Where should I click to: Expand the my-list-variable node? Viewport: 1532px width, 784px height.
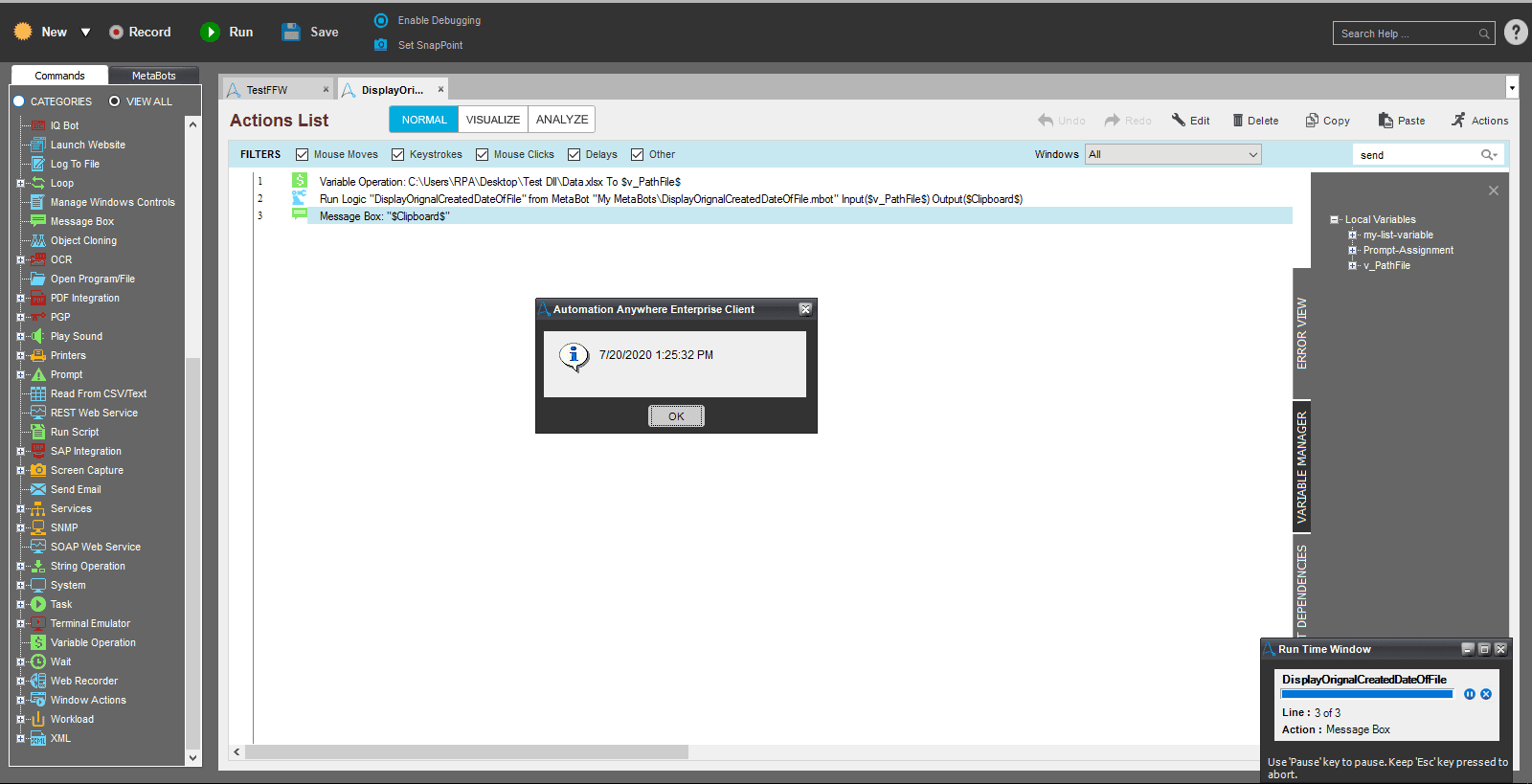coord(1353,235)
